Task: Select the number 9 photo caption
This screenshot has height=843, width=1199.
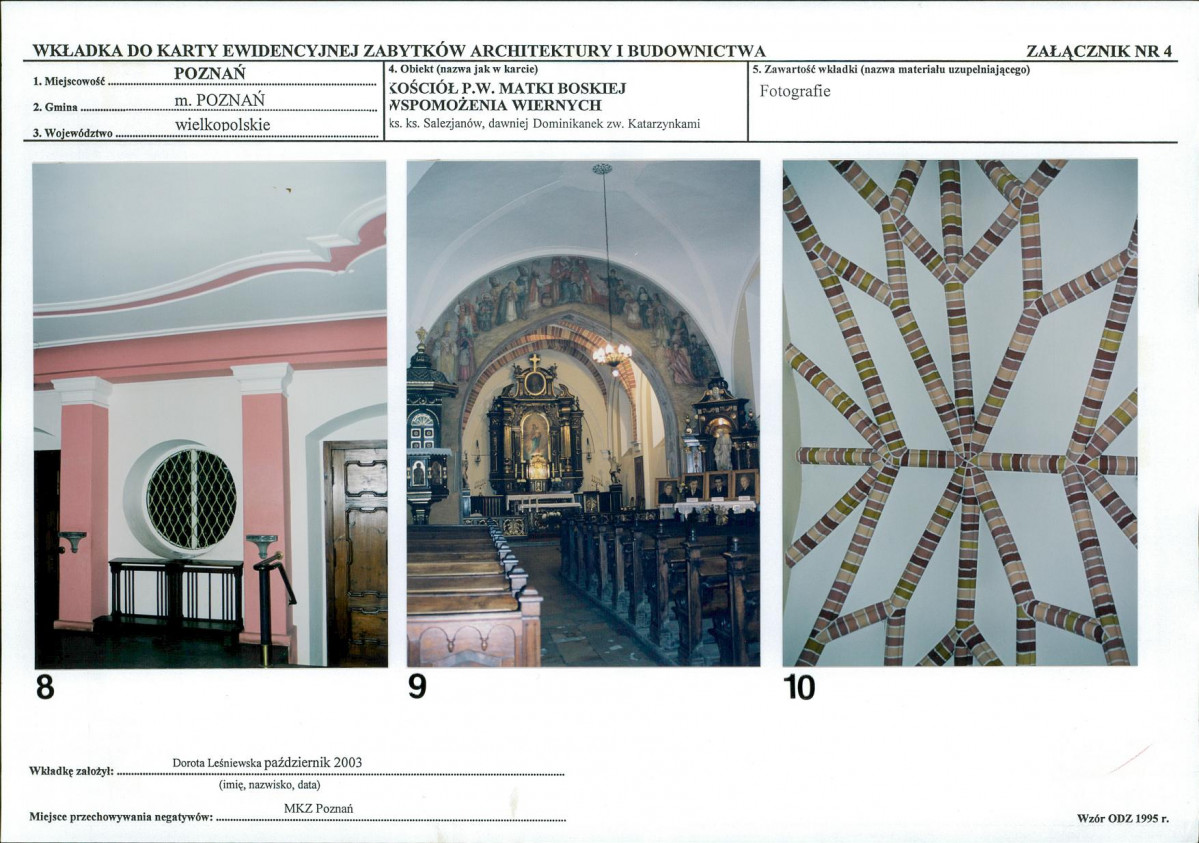Action: 417,689
